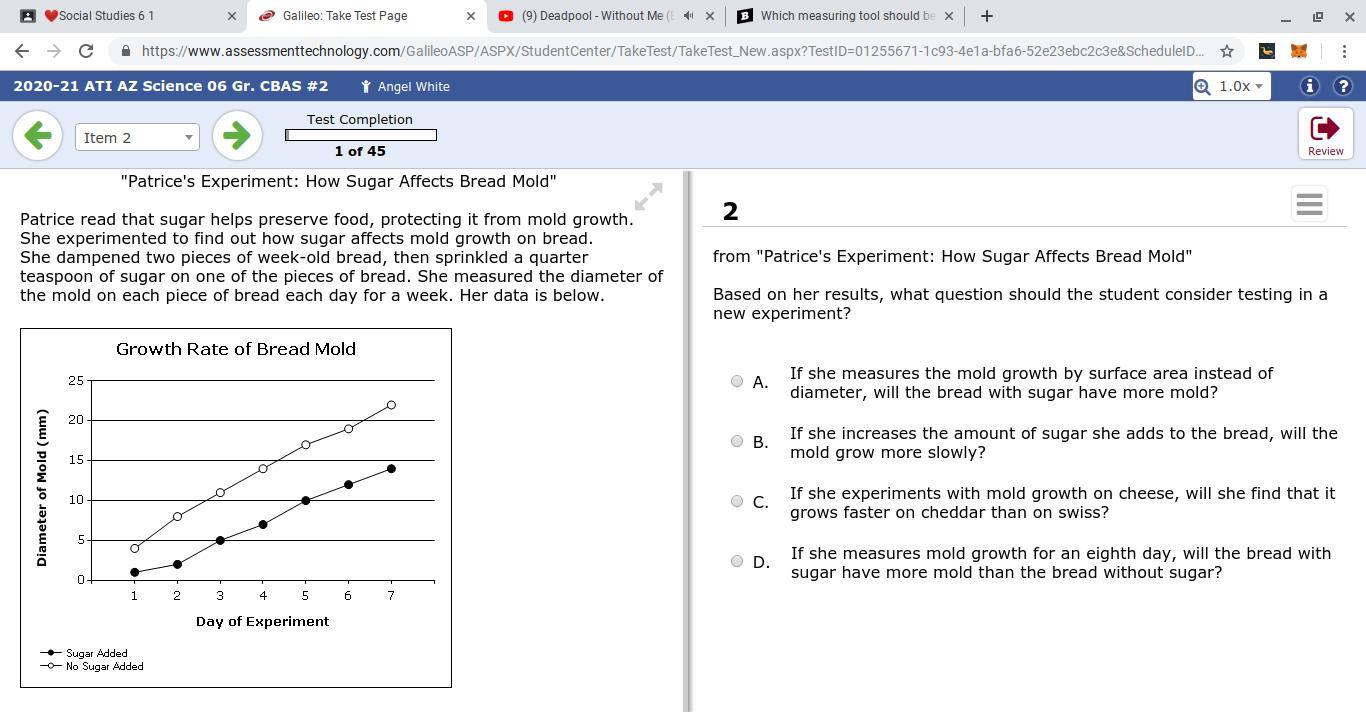Switch to the Galileo: Take Test Page tab

[x=366, y=16]
